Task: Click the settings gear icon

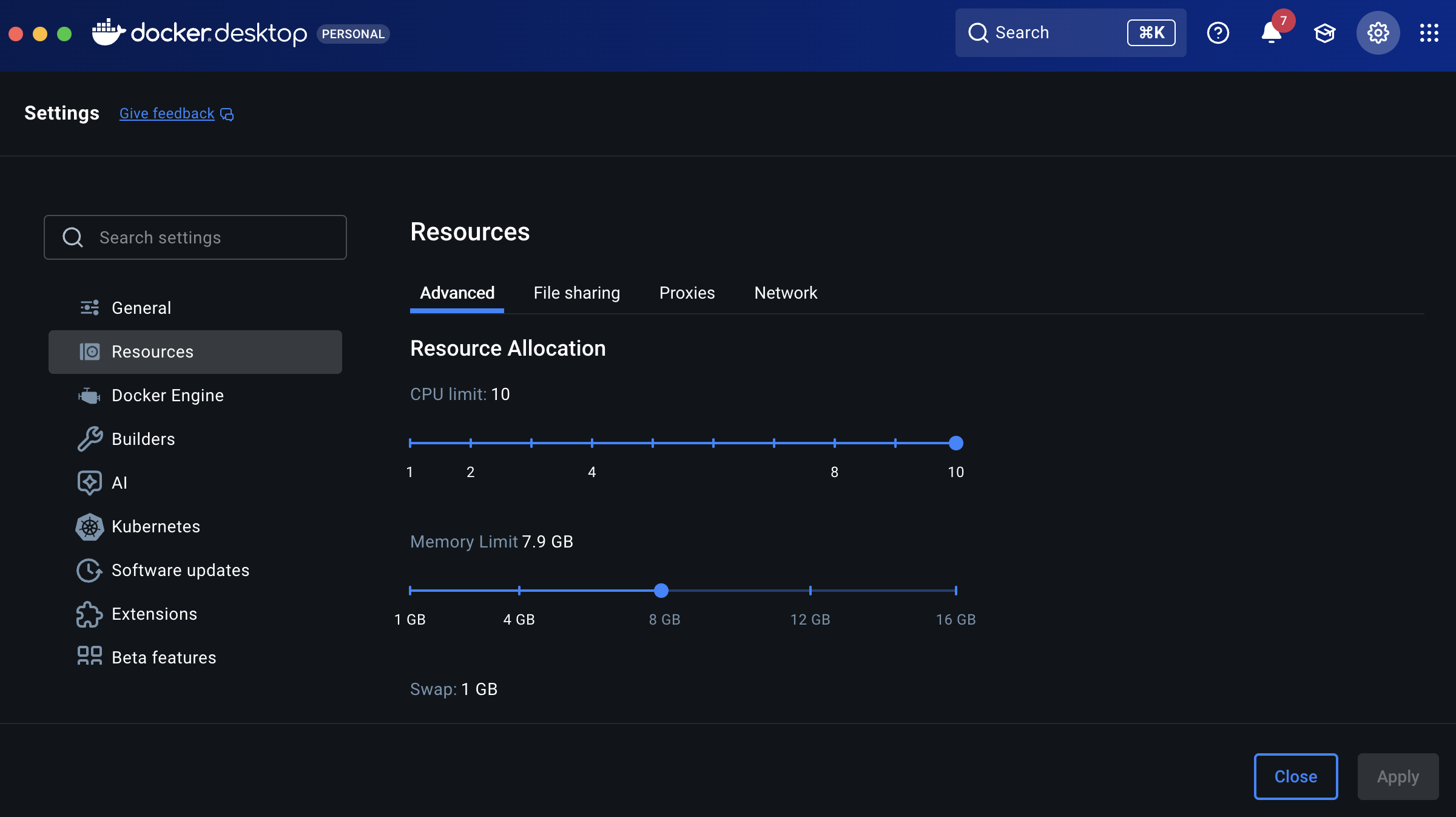Action: pyautogui.click(x=1378, y=33)
